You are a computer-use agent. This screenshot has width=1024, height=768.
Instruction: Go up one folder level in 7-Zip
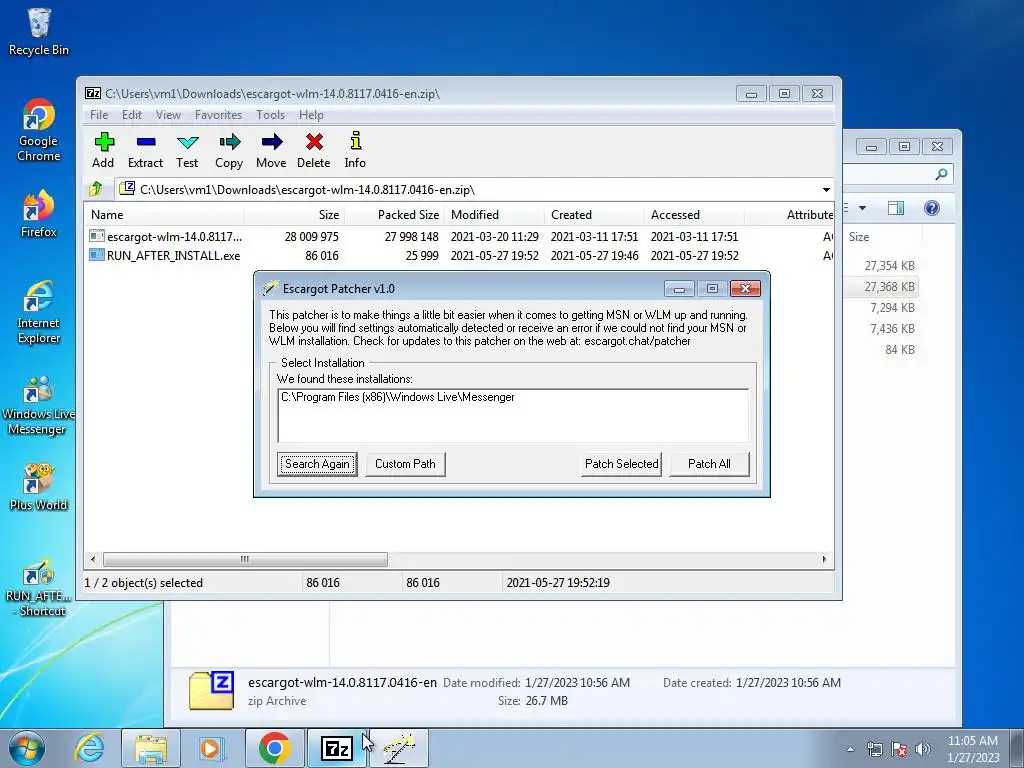coord(96,189)
